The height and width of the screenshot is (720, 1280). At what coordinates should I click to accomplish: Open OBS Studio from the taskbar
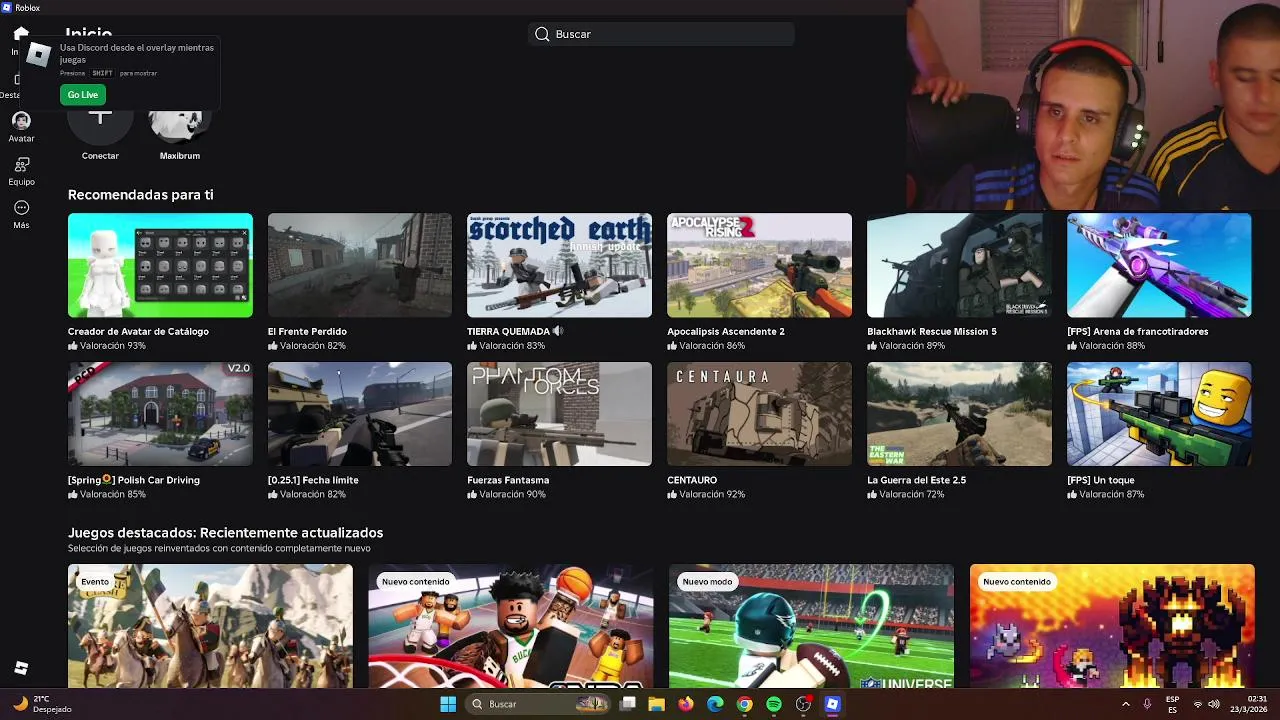click(803, 704)
